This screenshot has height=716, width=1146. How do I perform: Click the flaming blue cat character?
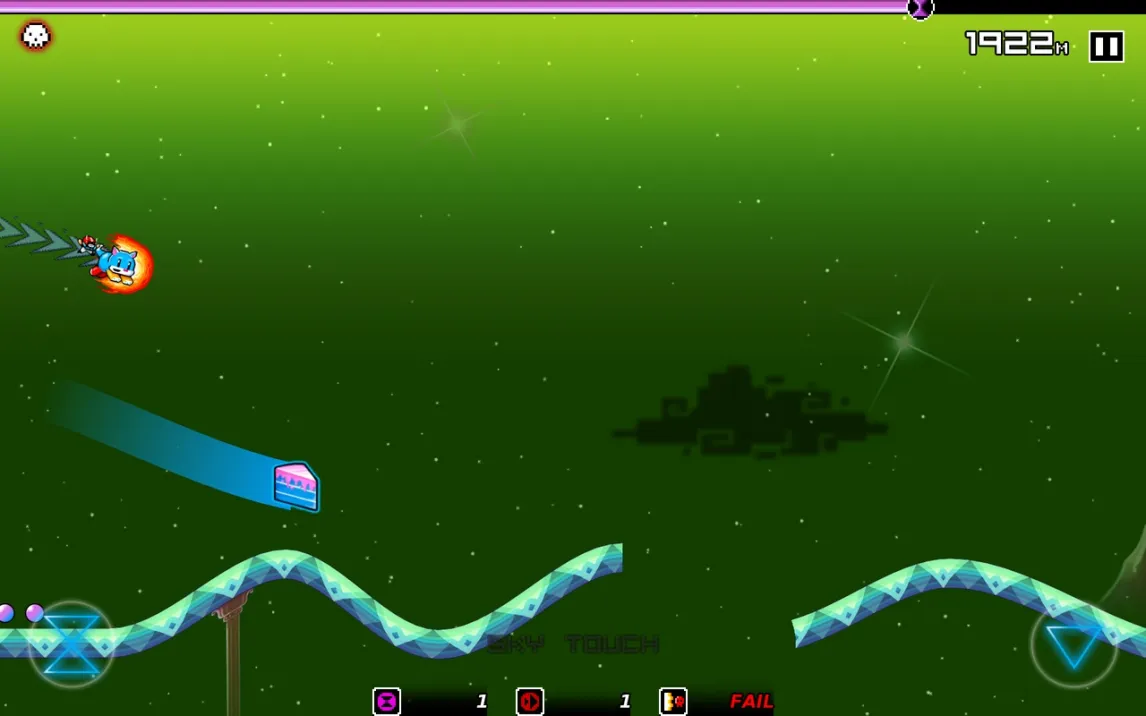(119, 265)
